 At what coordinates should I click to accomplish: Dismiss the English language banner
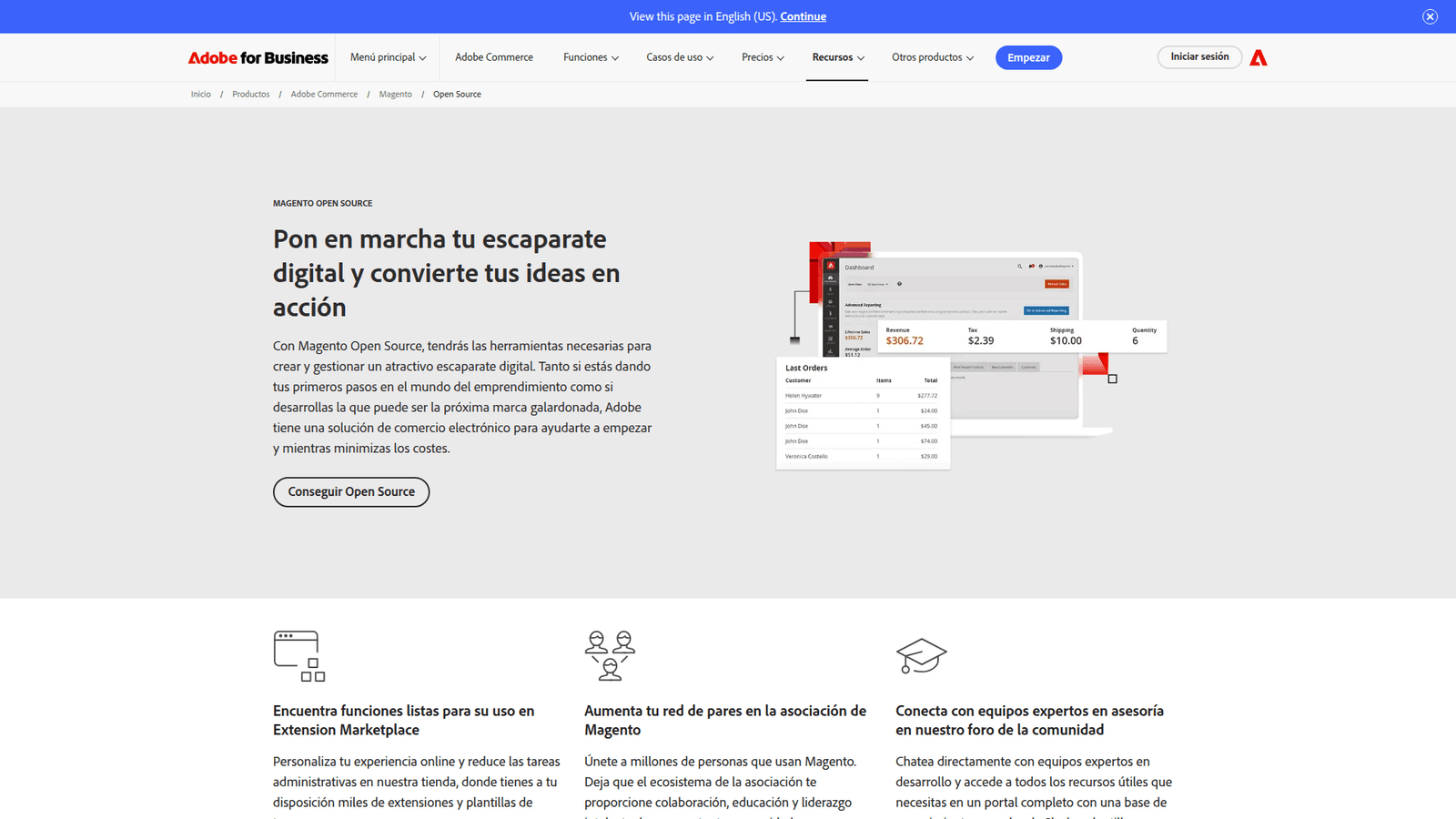click(1431, 16)
